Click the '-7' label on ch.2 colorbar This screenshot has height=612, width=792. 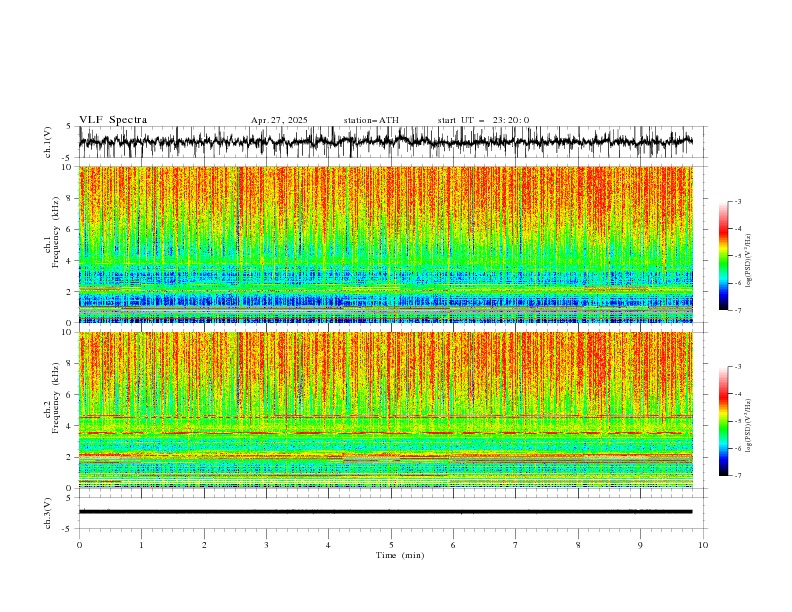pyautogui.click(x=737, y=475)
